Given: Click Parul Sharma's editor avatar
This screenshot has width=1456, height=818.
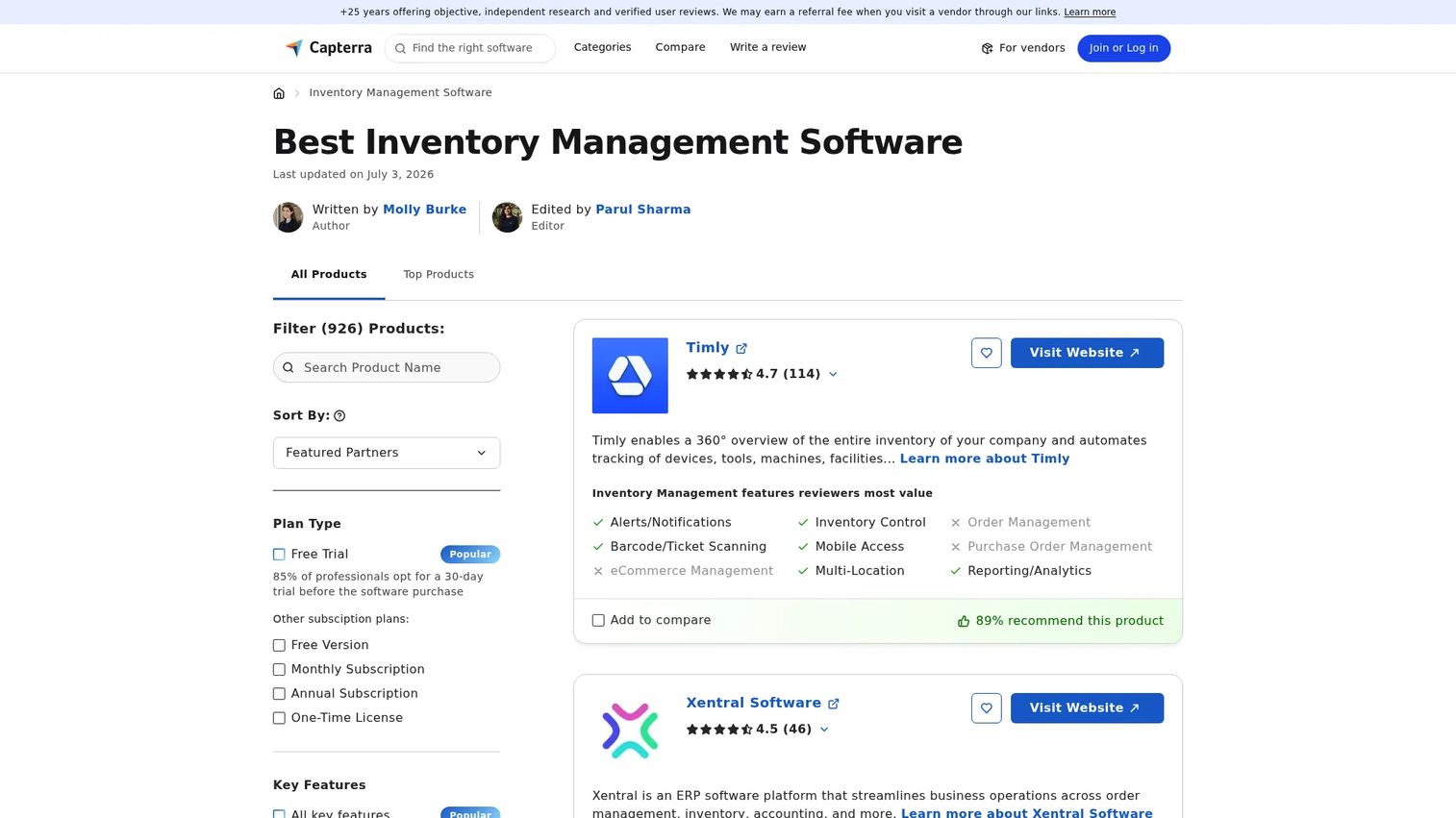Looking at the screenshot, I should click(507, 217).
